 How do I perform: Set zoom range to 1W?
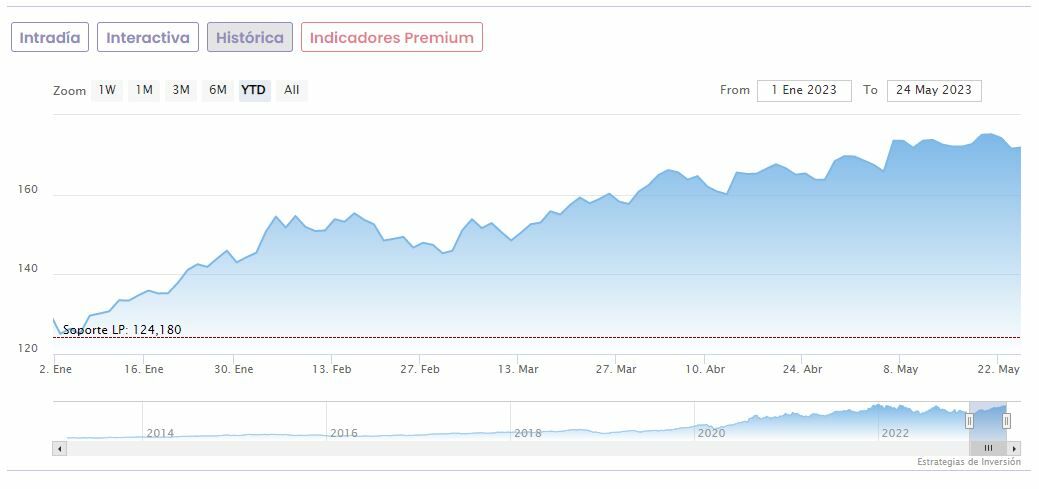click(107, 90)
